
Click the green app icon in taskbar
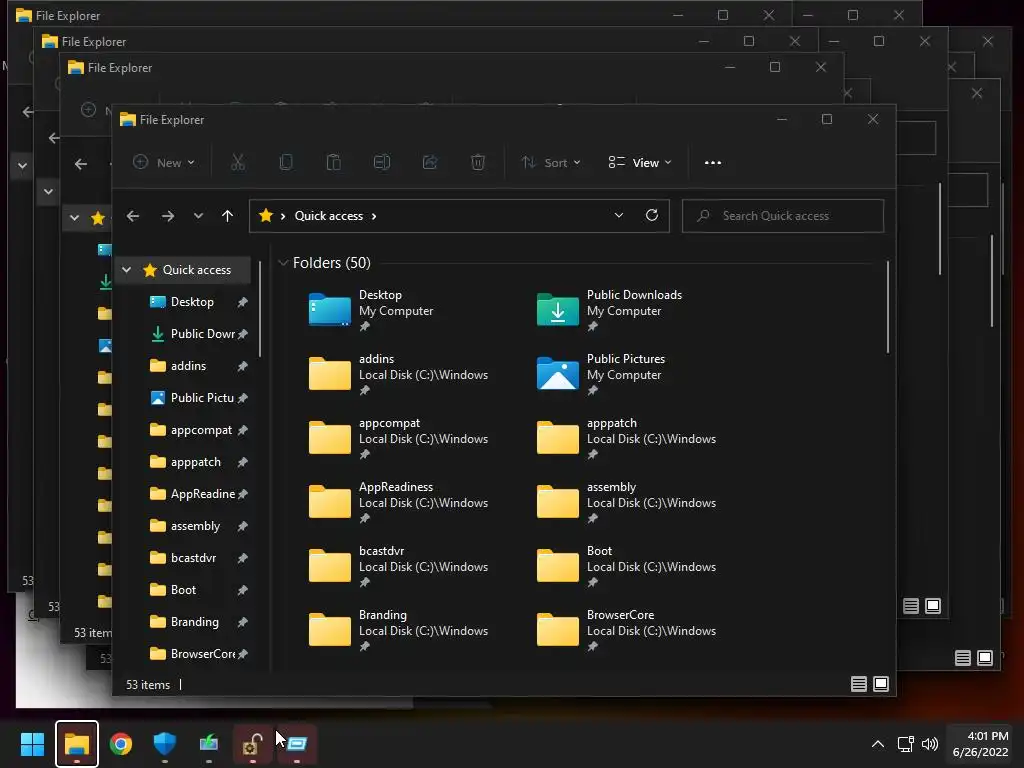point(208,743)
